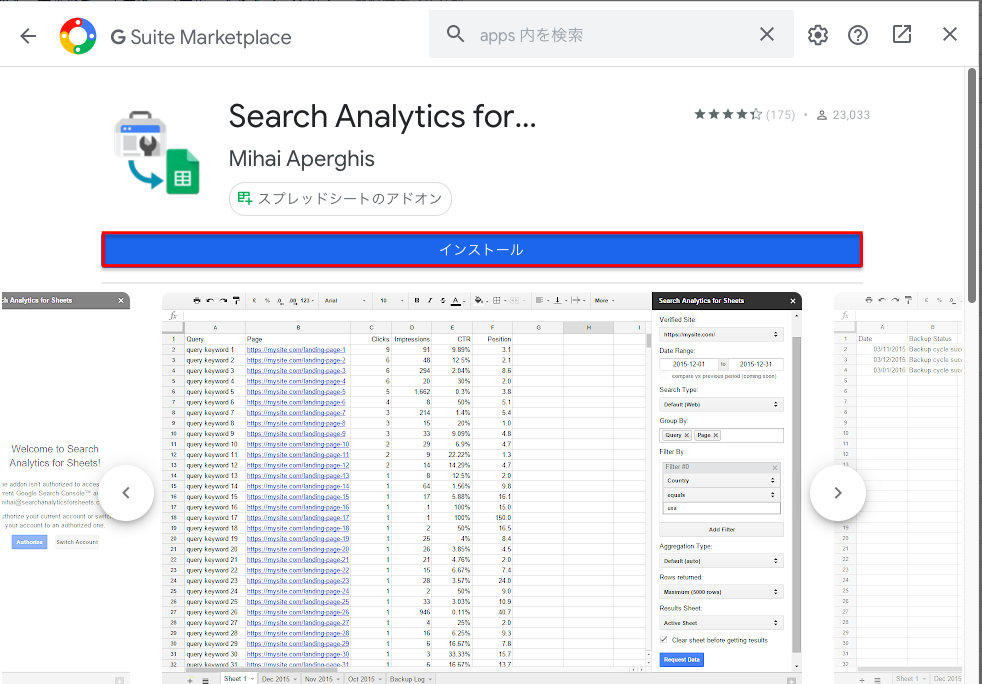This screenshot has width=982, height=684.
Task: Open Verified Site dropdown in sidebar screenshot
Action: (x=721, y=334)
